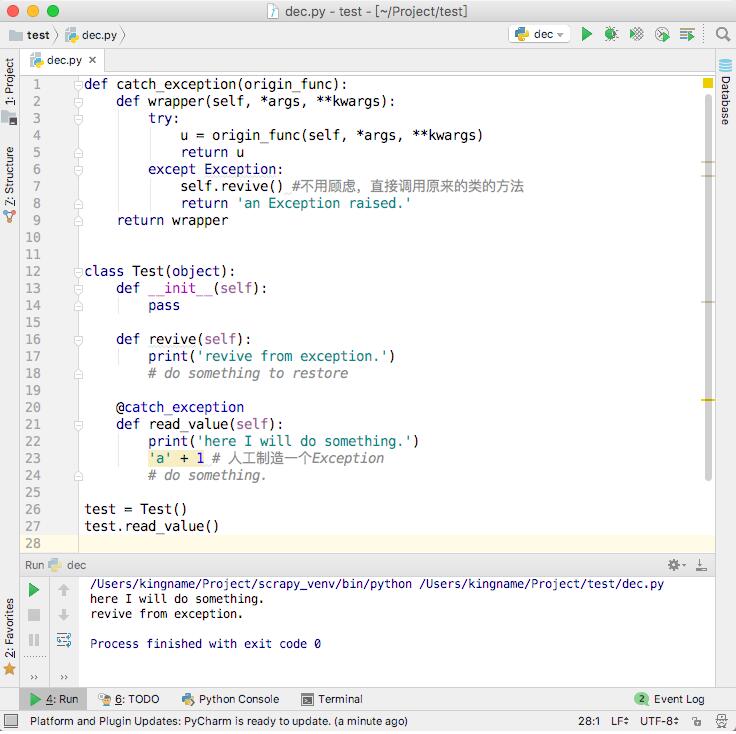Viewport: 736px width, 734px height.
Task: Collapse catch_exception function fold at line 1
Action: (78, 84)
